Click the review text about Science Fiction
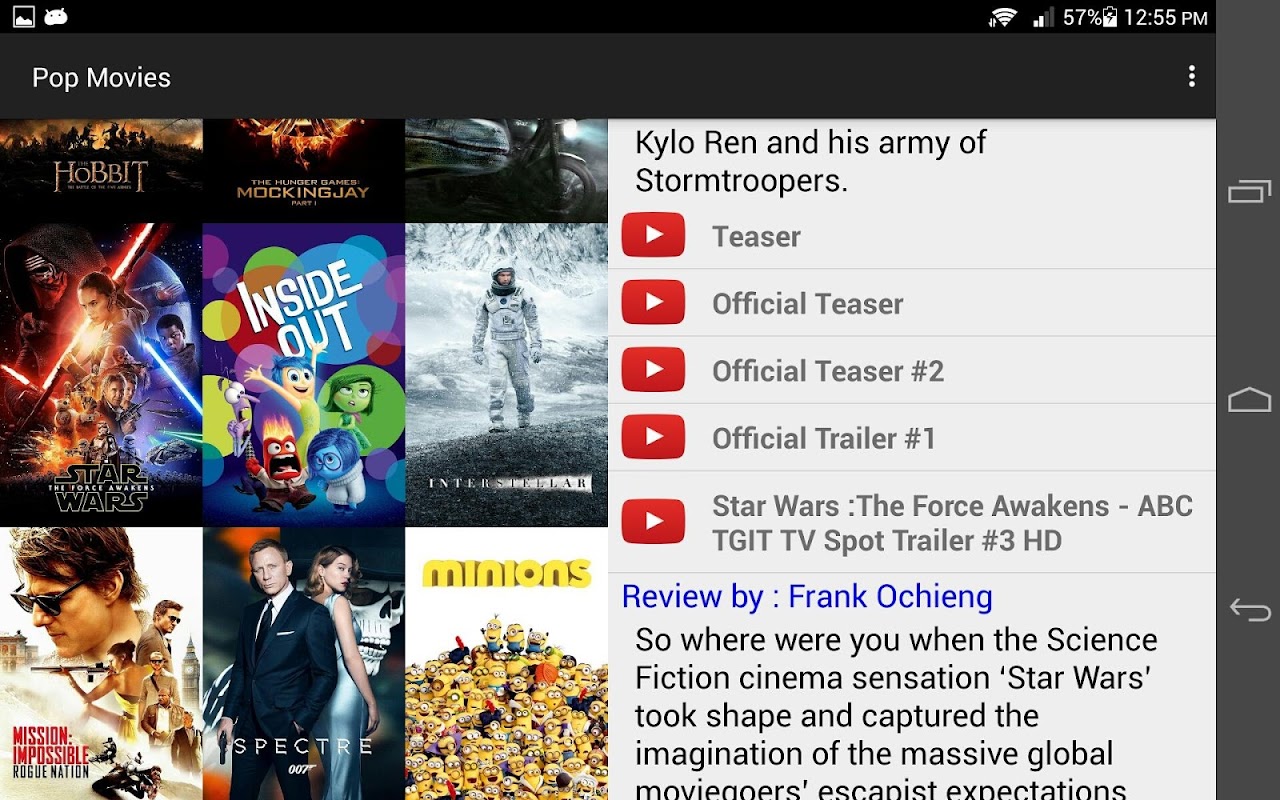Image resolution: width=1280 pixels, height=800 pixels. [896, 711]
